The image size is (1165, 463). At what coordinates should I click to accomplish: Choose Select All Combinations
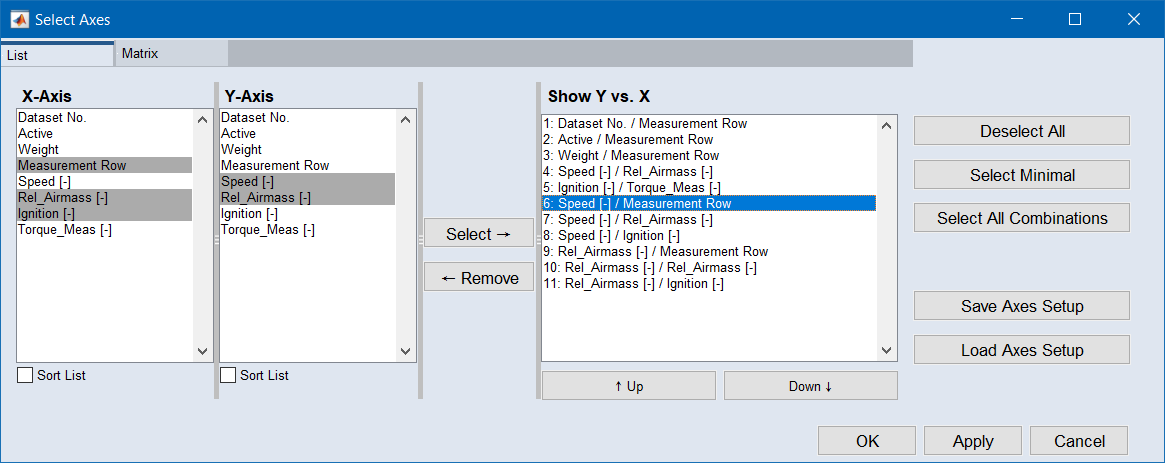pos(1021,218)
